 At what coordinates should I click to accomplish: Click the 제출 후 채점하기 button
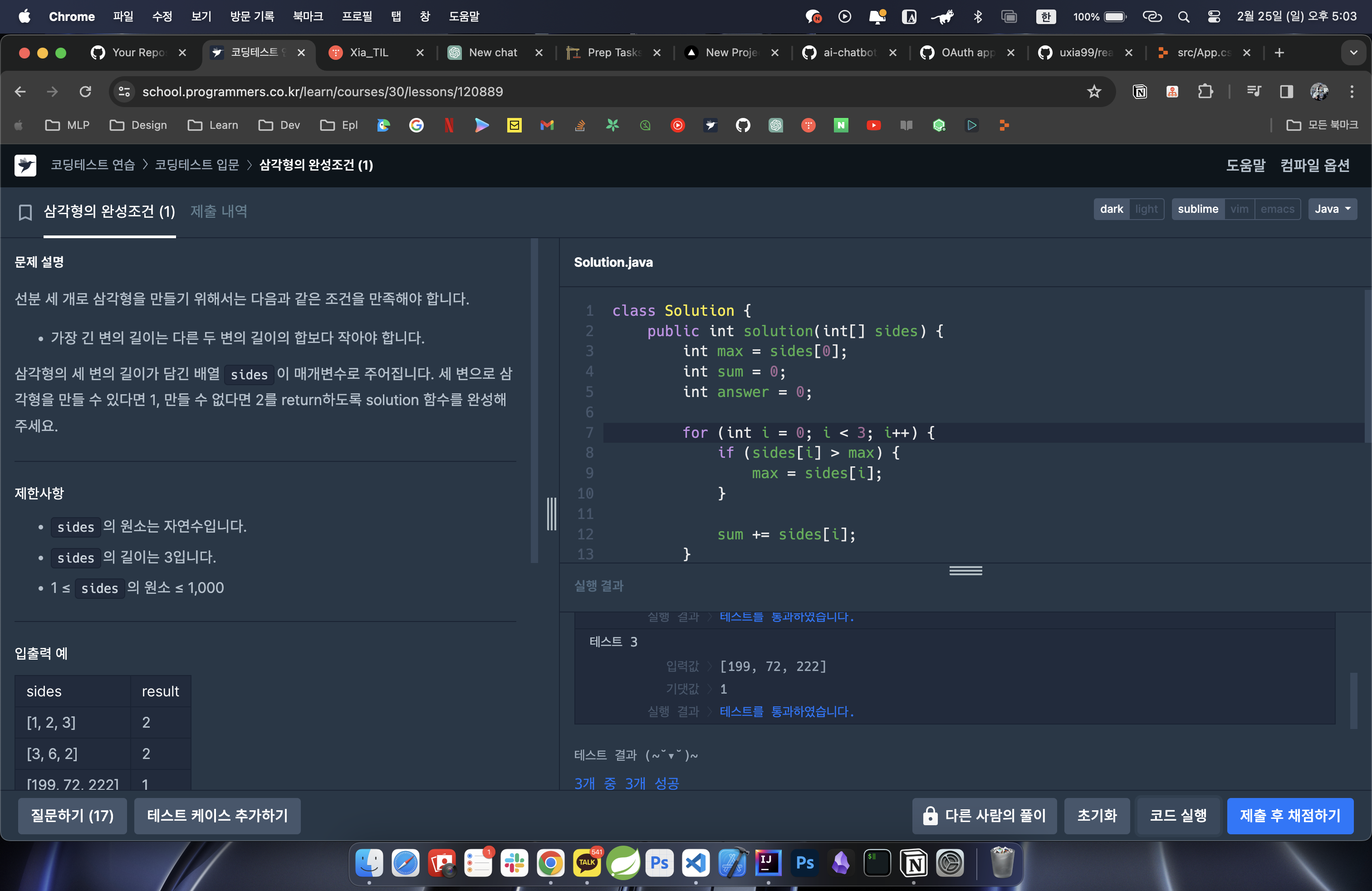1289,816
